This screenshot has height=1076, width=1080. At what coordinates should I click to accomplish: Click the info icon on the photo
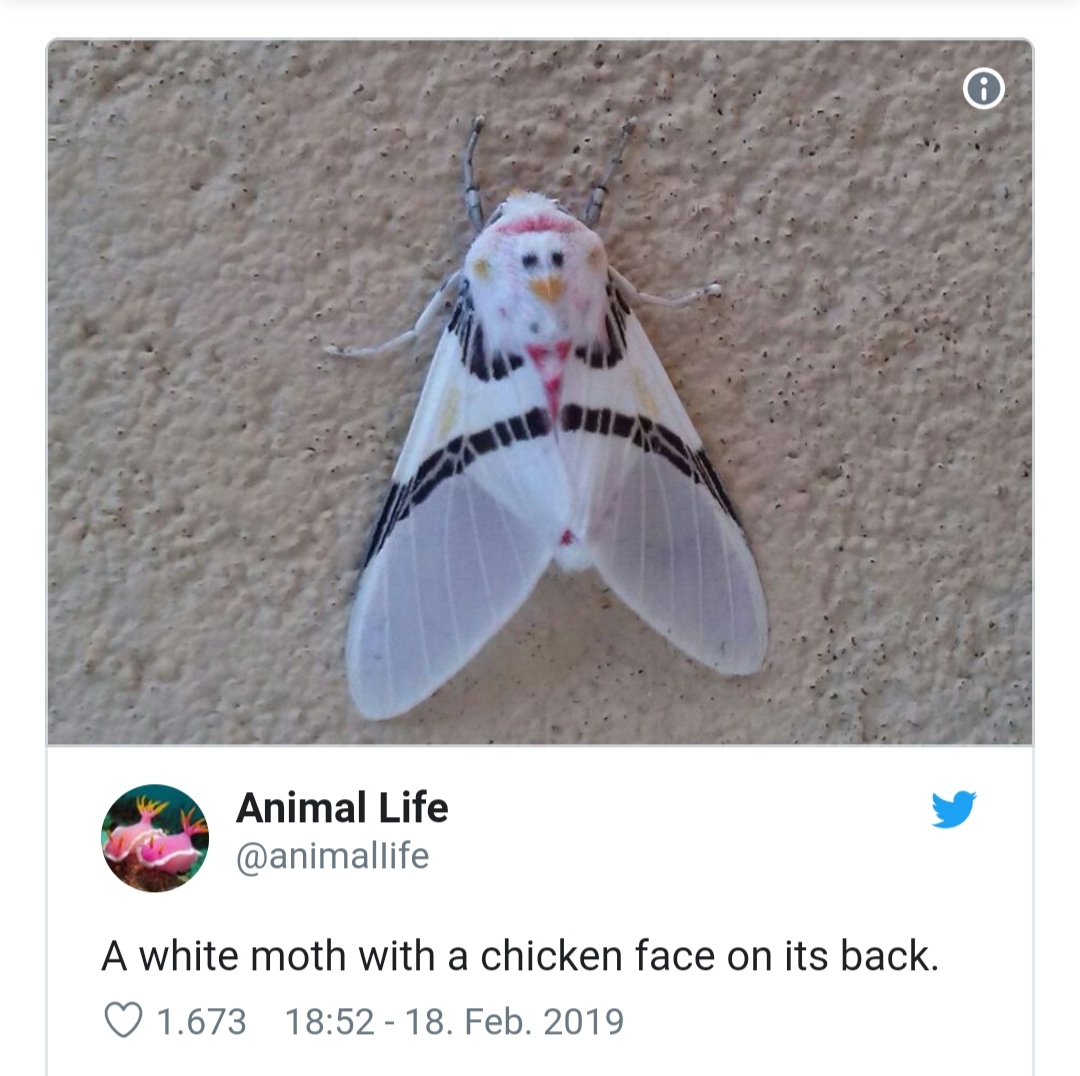[983, 91]
